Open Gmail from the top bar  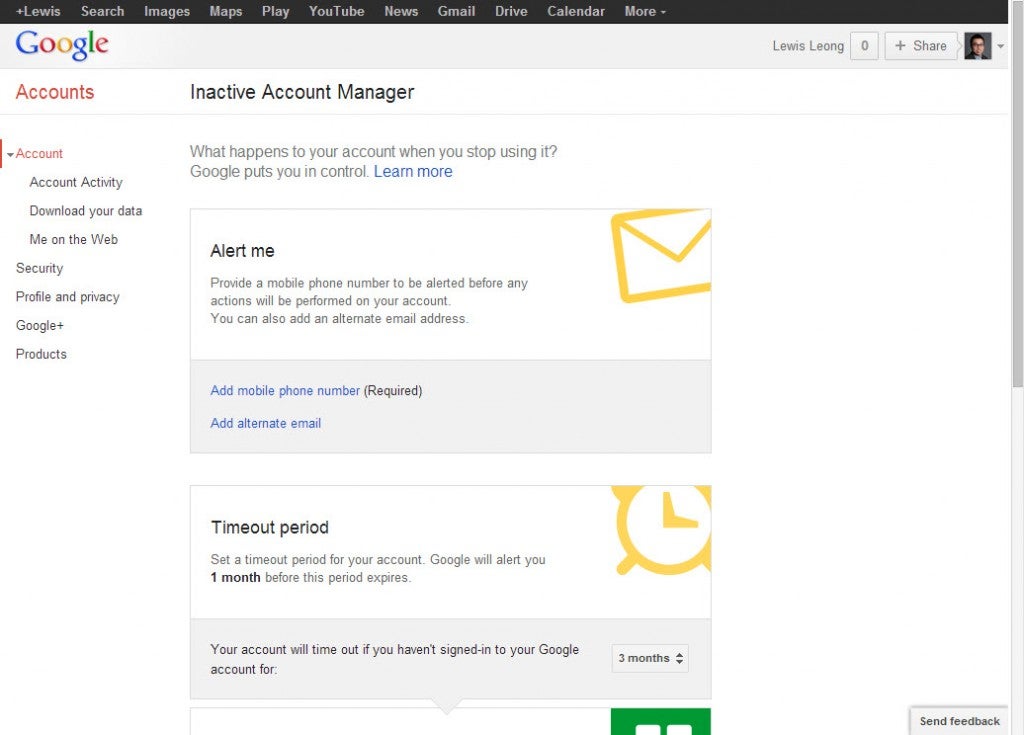(456, 11)
